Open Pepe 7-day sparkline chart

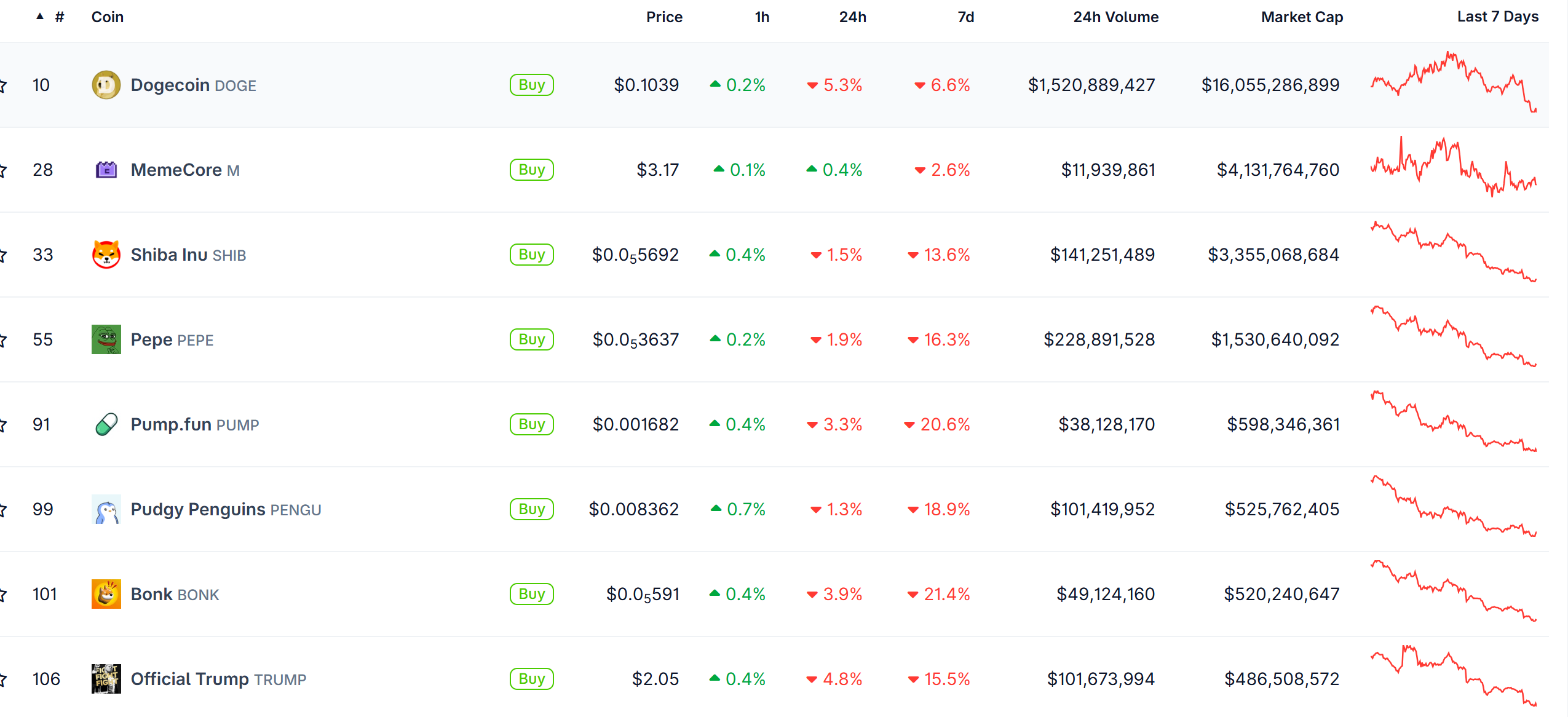pos(1454,336)
